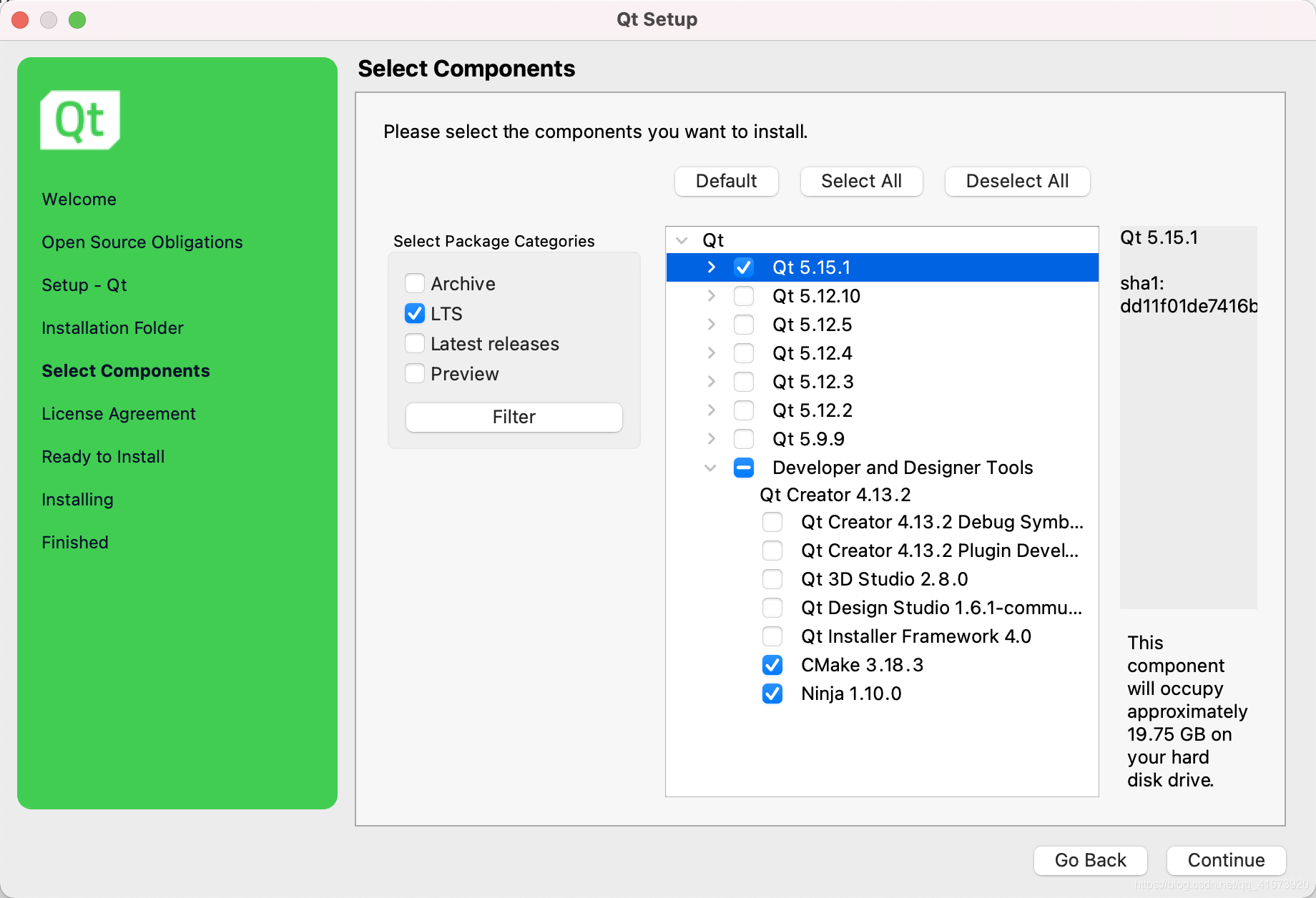
Task: Check Qt Installer Framework 4.0
Action: [x=772, y=636]
